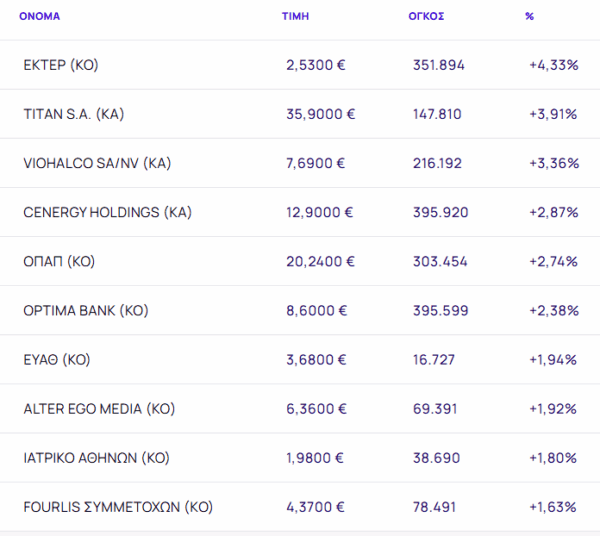Image resolution: width=600 pixels, height=536 pixels.
Task: Click CENERGY HOLDINGS (ΚΑ) stock name
Action: (107, 212)
